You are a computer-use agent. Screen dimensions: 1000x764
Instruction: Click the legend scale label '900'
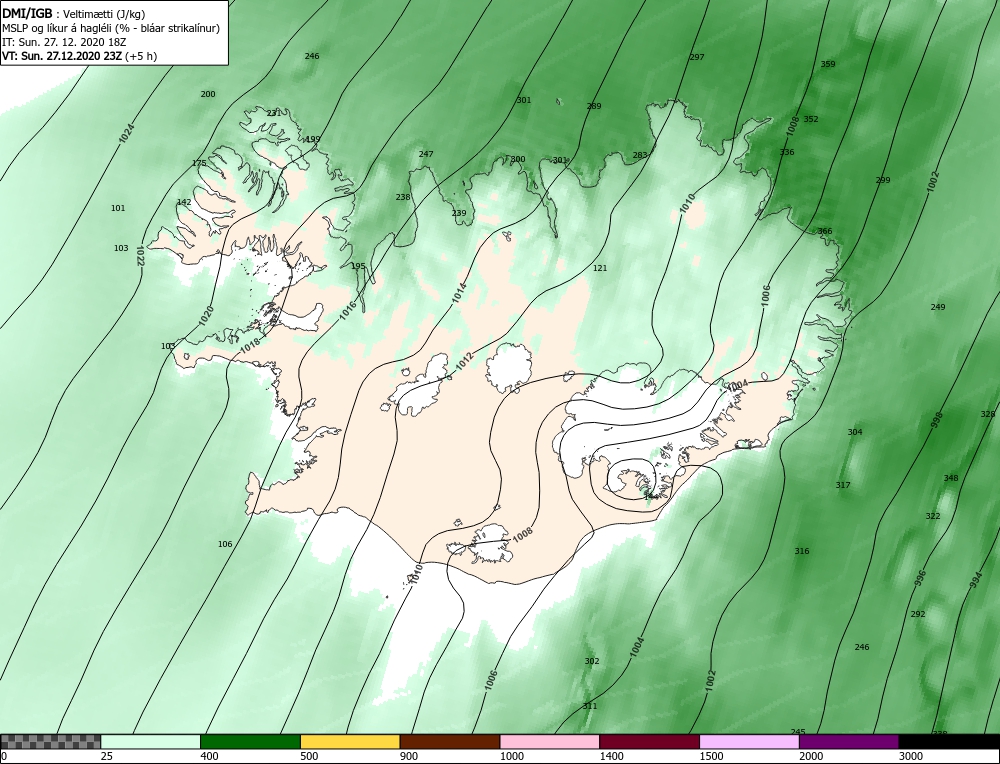[x=409, y=756]
